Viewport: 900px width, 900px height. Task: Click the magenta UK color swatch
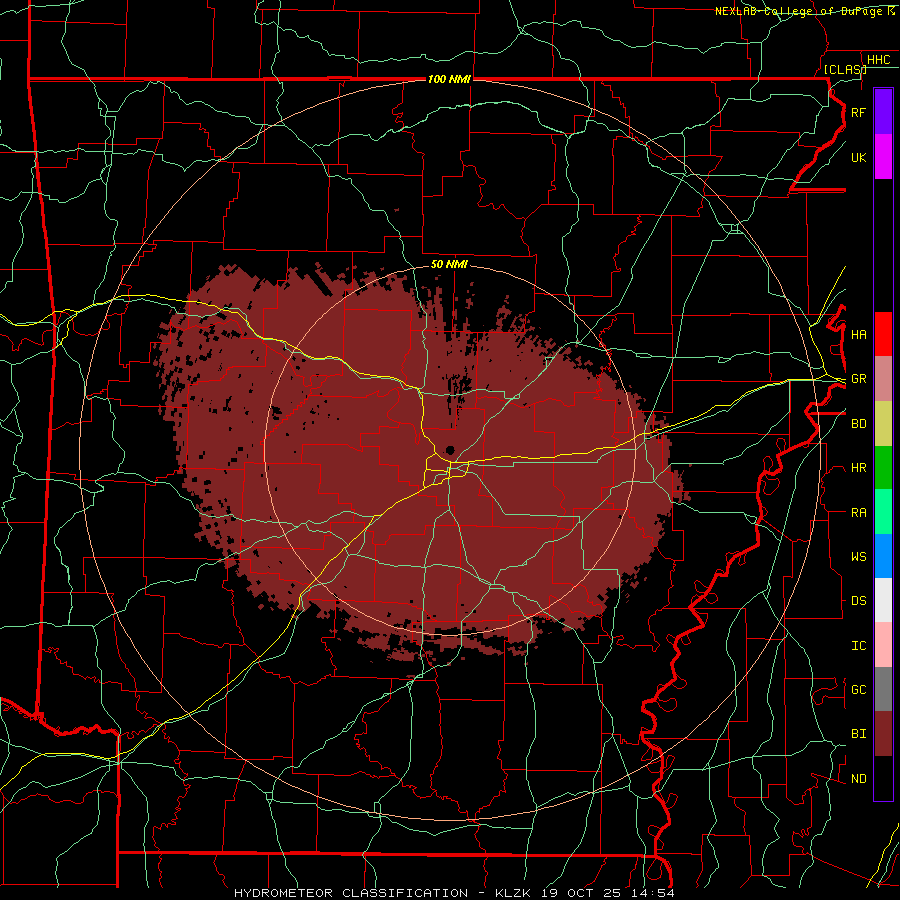coord(883,157)
